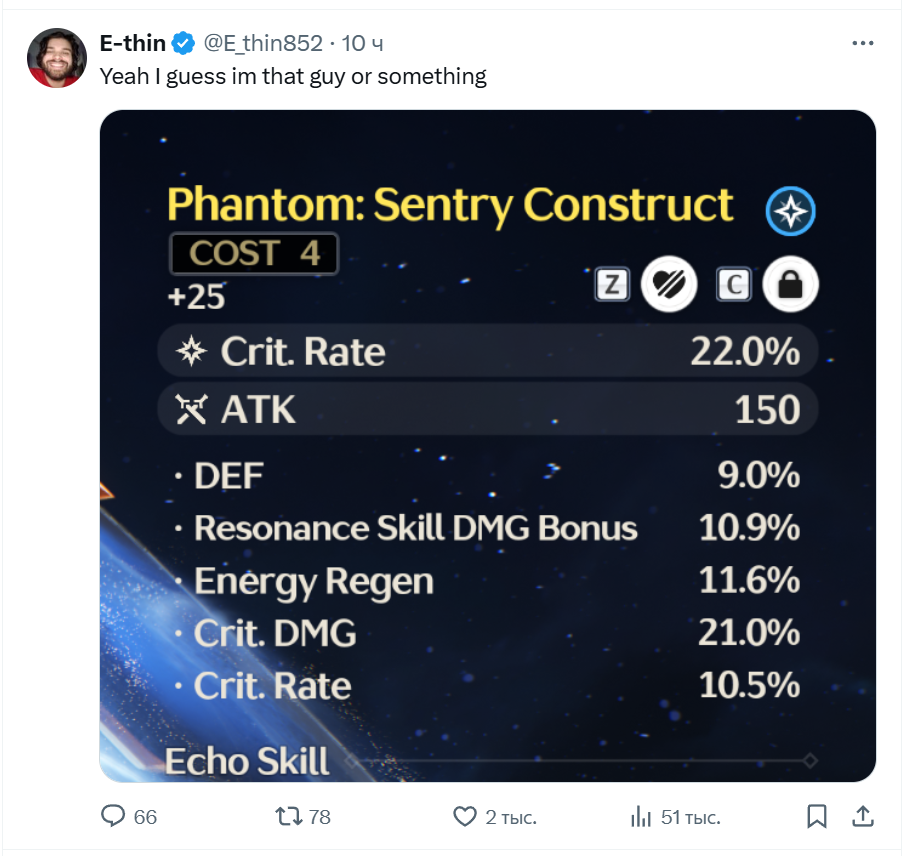921x856 pixels.
Task: Open the Phantom: Sentry Construct image
Action: [x=488, y=445]
